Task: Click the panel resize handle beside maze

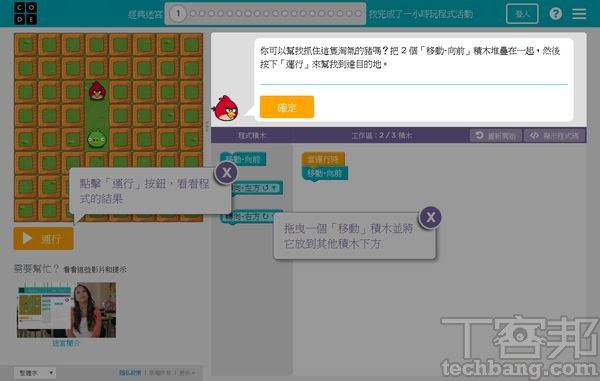Action: click(x=207, y=126)
